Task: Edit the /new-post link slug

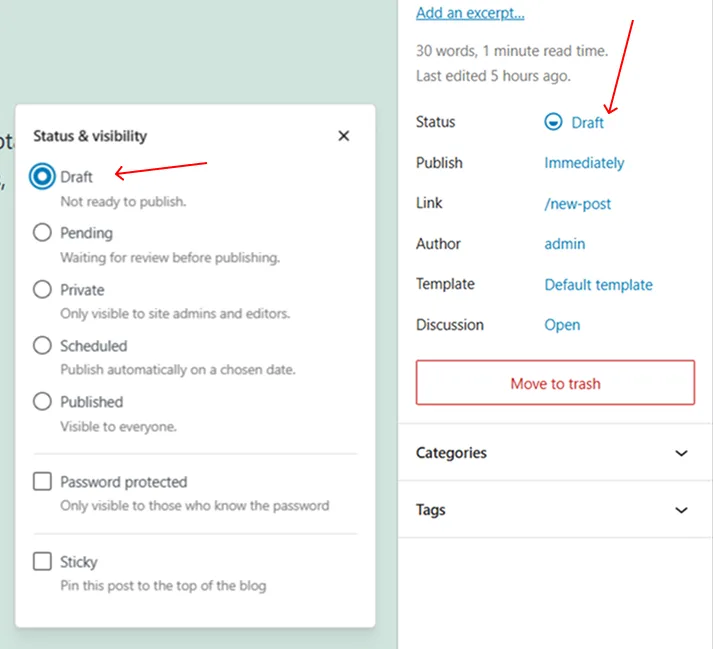Action: [577, 204]
